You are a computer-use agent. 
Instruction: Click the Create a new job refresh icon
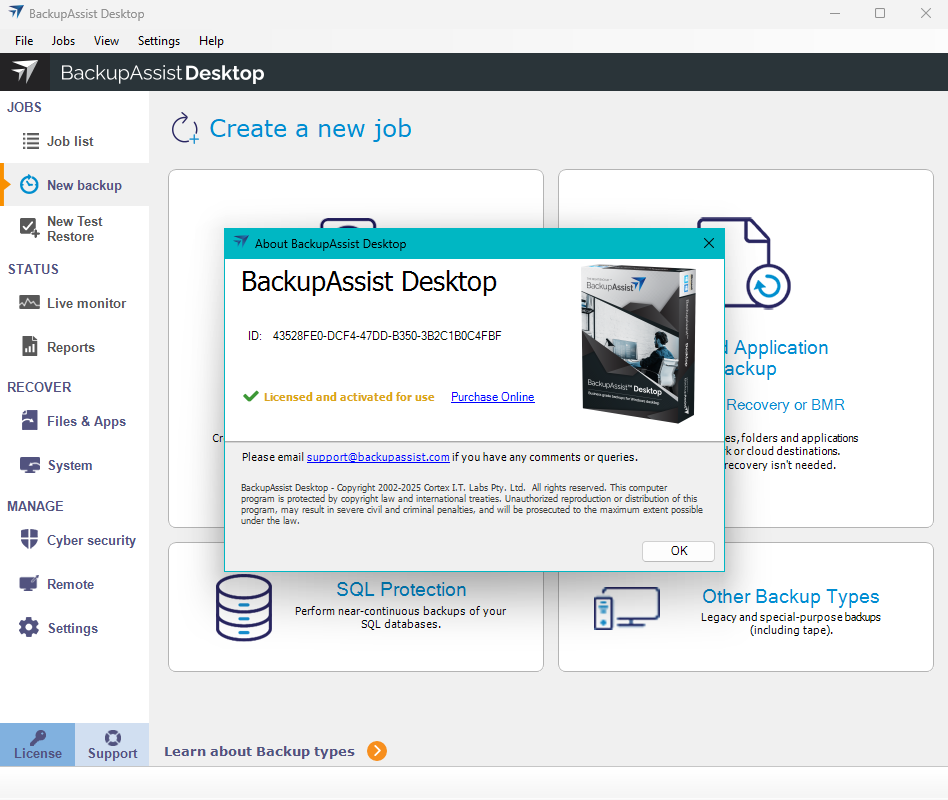click(185, 128)
